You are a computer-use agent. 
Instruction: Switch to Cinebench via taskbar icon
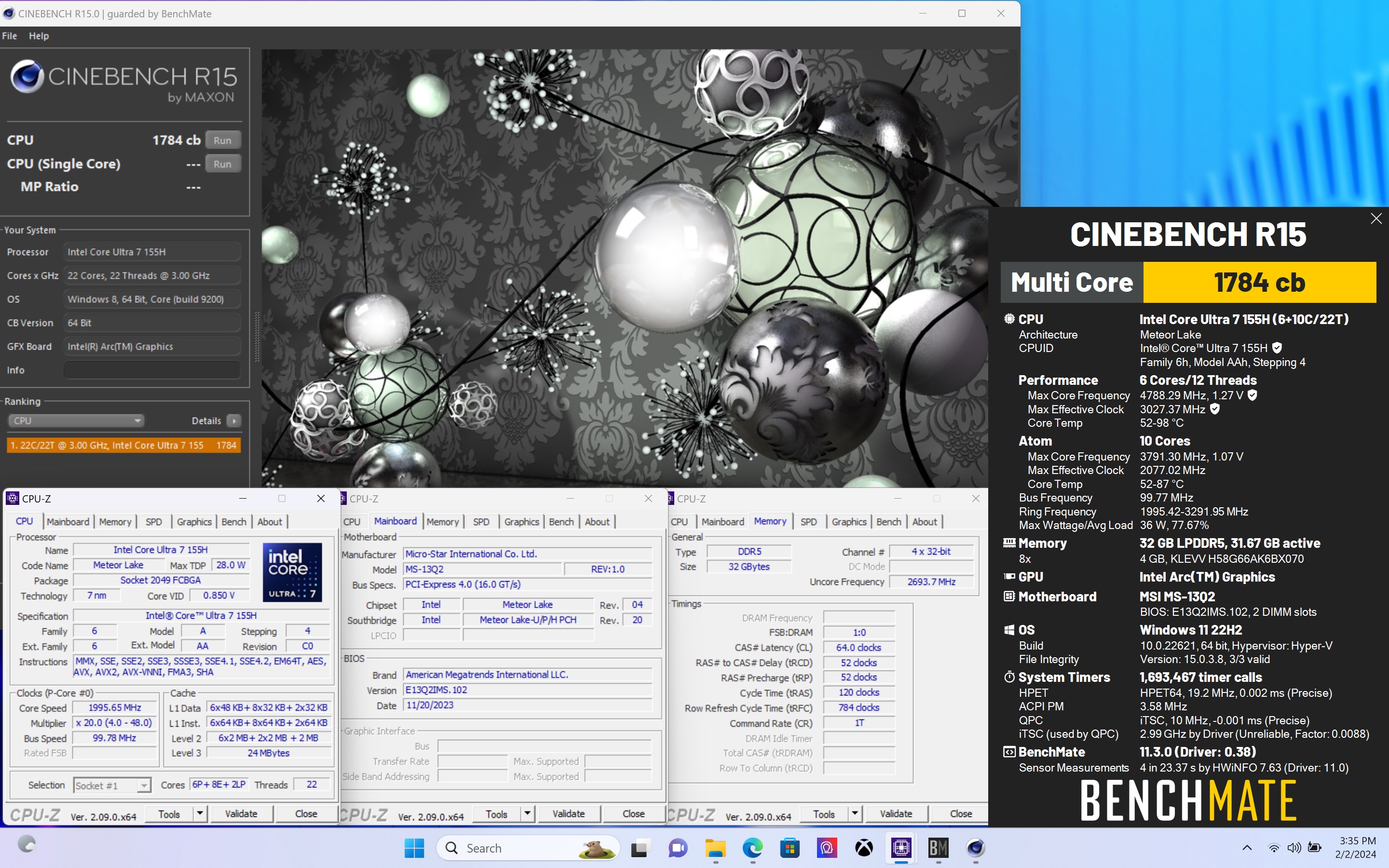976,848
